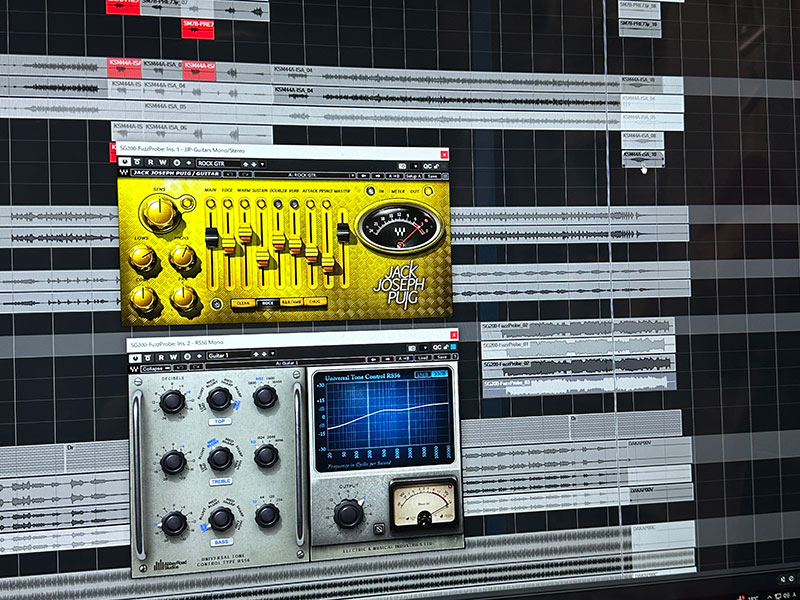Open the dropdown beside the JJP Guitars camera icon
Screen dimensions: 800x600
415,166
